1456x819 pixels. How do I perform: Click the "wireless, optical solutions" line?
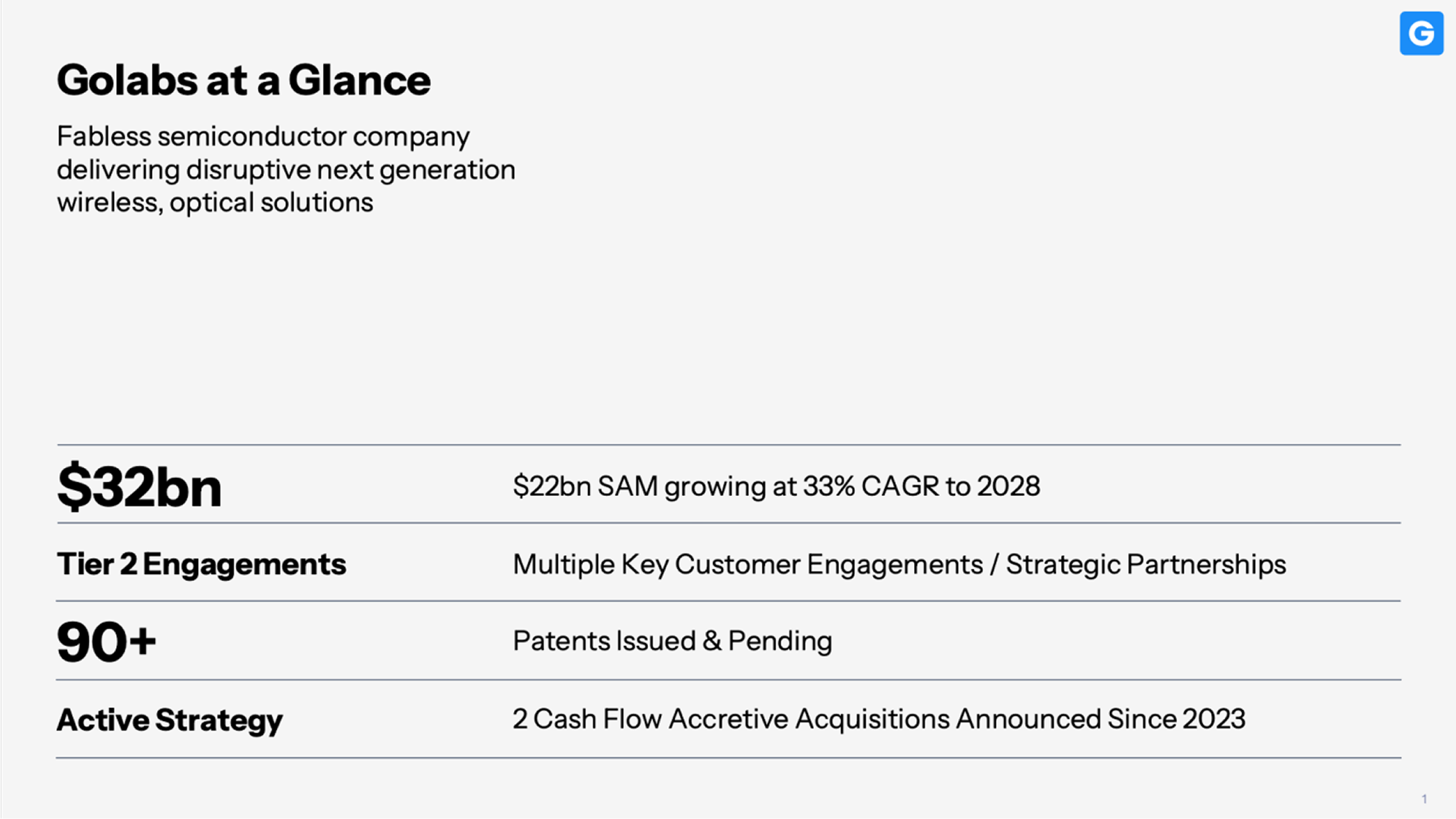tap(215, 203)
